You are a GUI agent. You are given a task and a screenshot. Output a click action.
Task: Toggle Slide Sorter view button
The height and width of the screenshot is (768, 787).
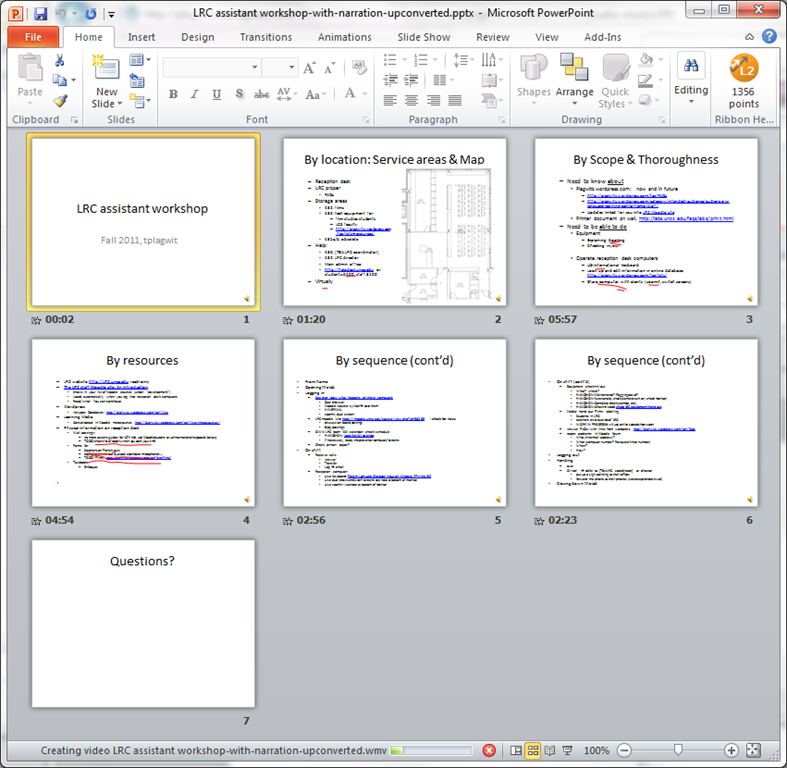pos(533,750)
